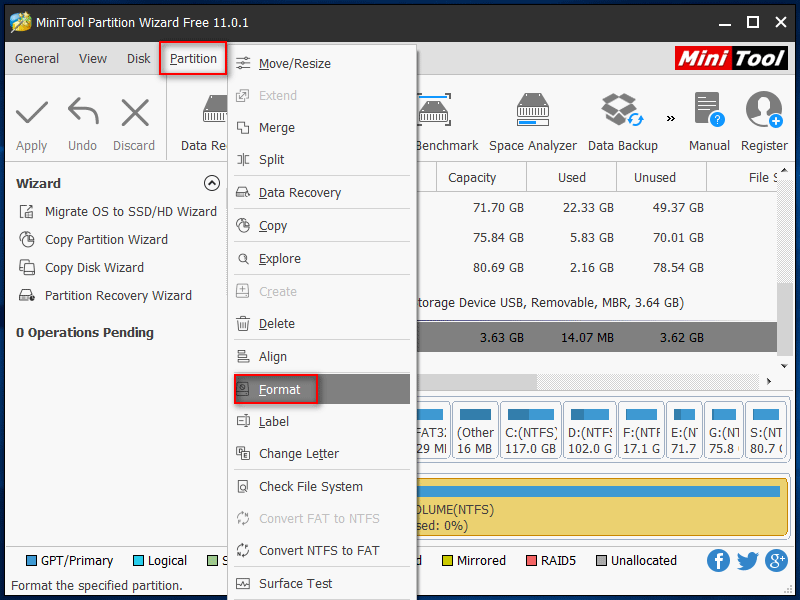800x600 pixels.
Task: Click the Mirrored legend swatch
Action: 447,561
